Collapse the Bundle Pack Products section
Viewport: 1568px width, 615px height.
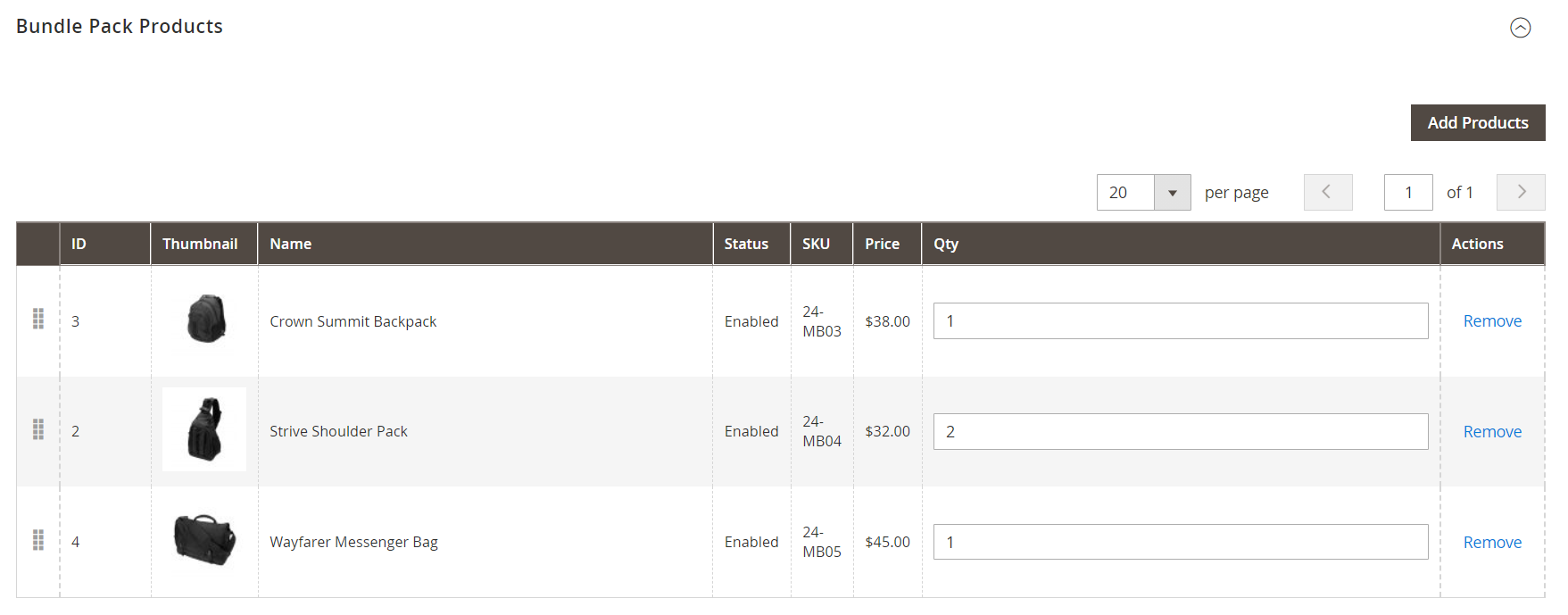pos(1520,28)
